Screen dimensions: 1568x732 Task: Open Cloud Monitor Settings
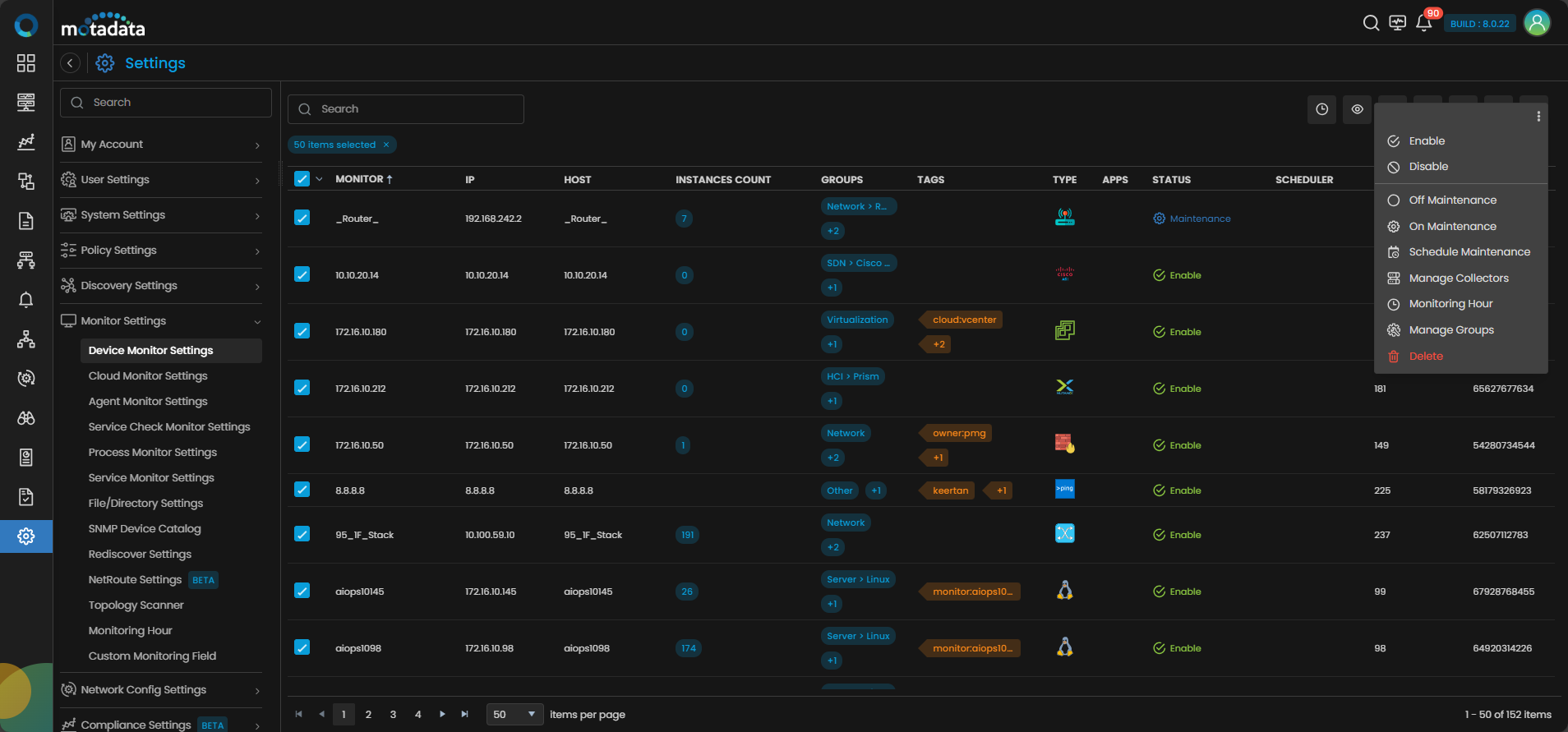[148, 376]
